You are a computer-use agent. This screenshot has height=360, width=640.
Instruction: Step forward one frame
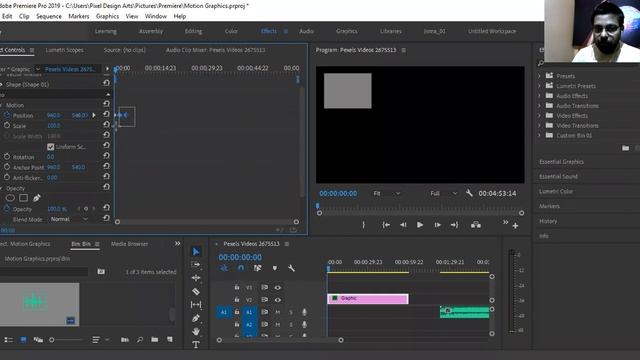437,225
